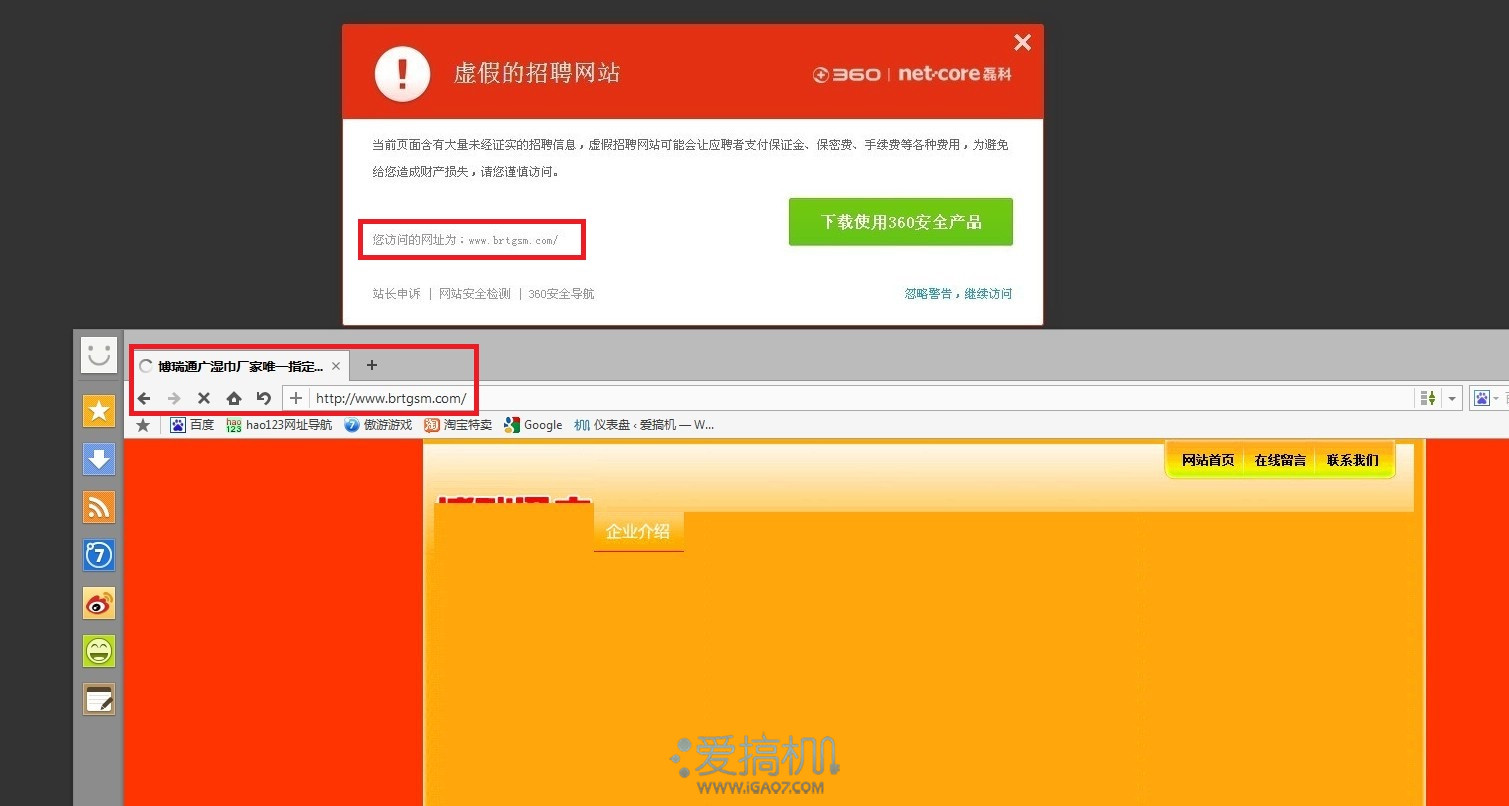Open the hao123网址导航 bookmark
1509x806 pixels.
(279, 425)
